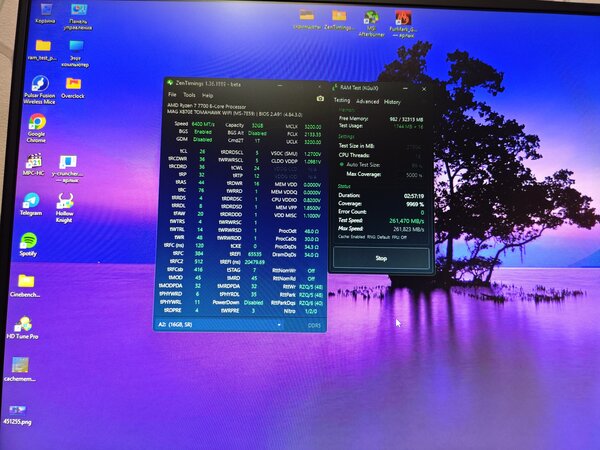600x450 pixels.
Task: Select the tRFC 384 value
Action: click(199, 253)
